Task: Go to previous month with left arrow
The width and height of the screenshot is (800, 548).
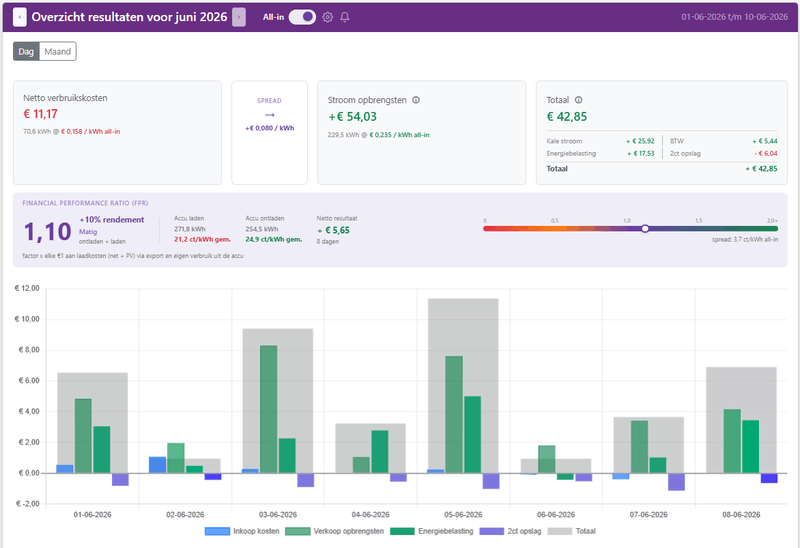Action: 19,17
